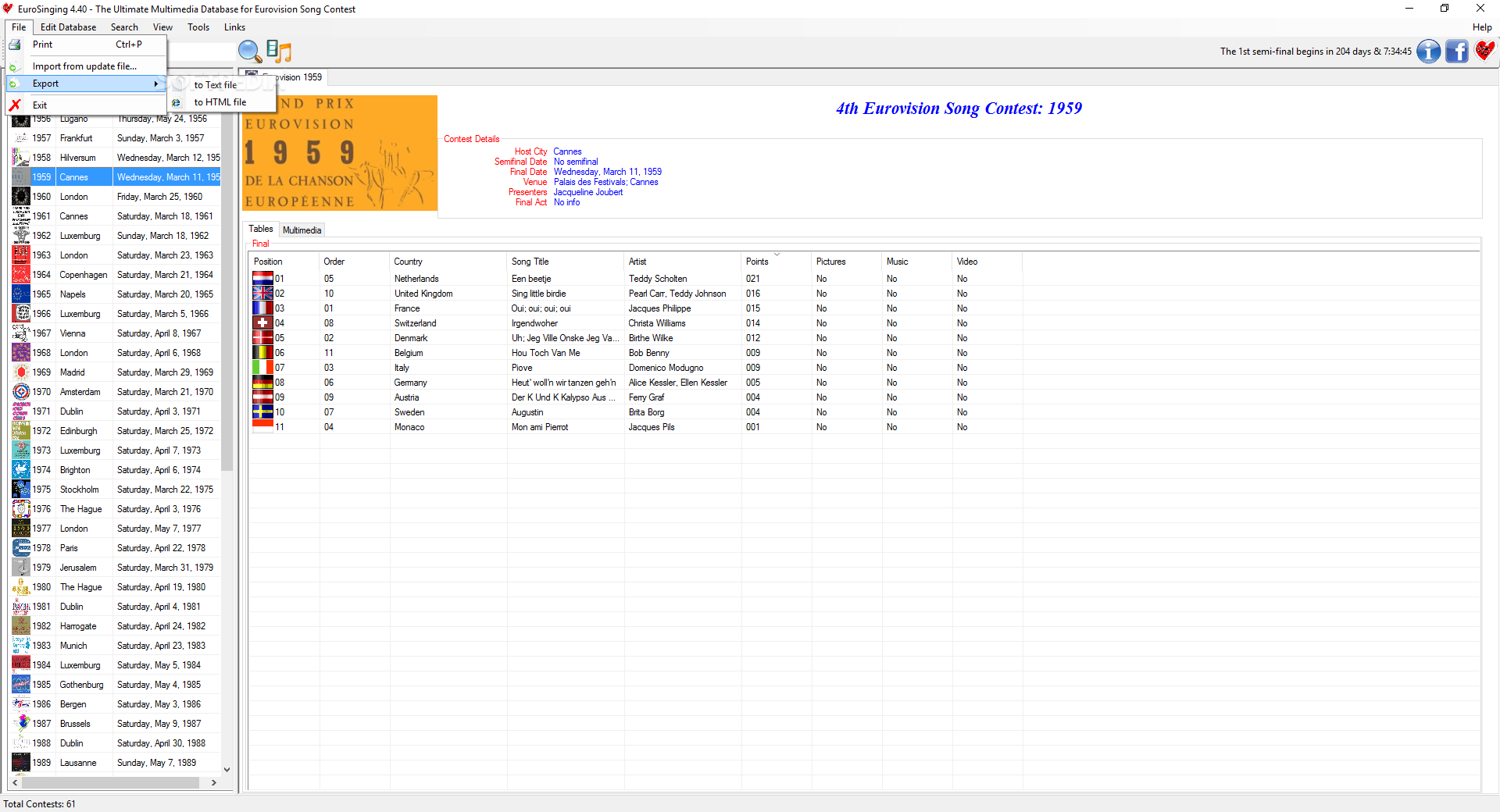
Task: Open the blue info icon
Action: [x=1429, y=52]
